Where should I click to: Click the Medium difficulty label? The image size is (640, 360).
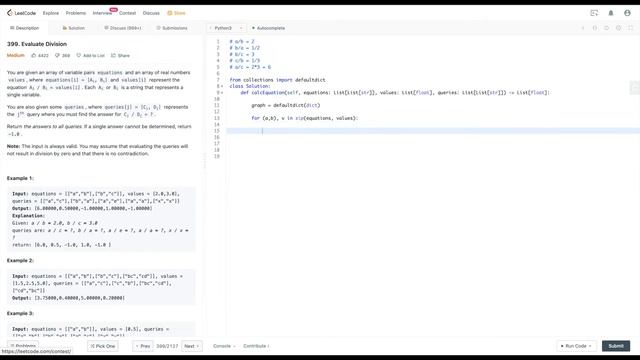pyautogui.click(x=16, y=56)
